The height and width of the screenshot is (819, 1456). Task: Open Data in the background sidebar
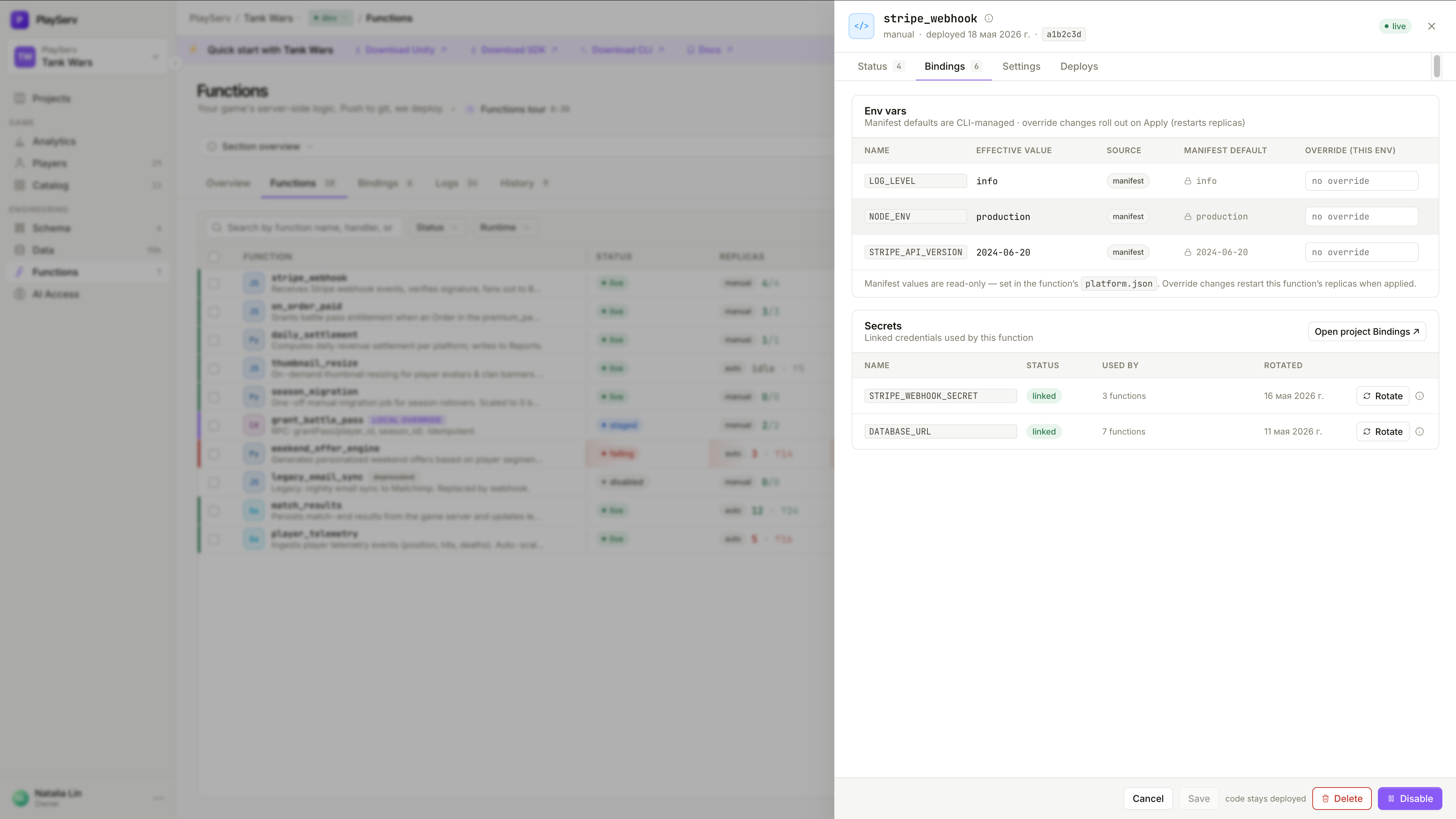(x=87, y=250)
